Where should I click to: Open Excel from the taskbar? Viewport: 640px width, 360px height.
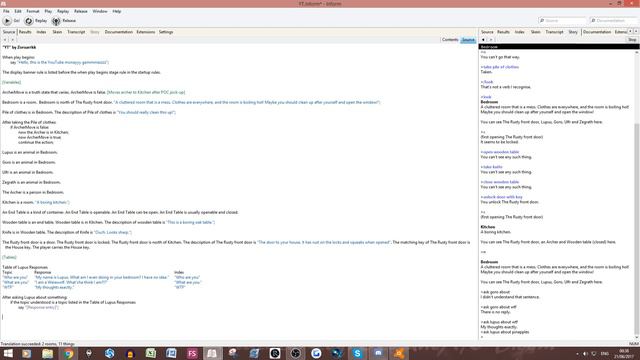(151, 353)
